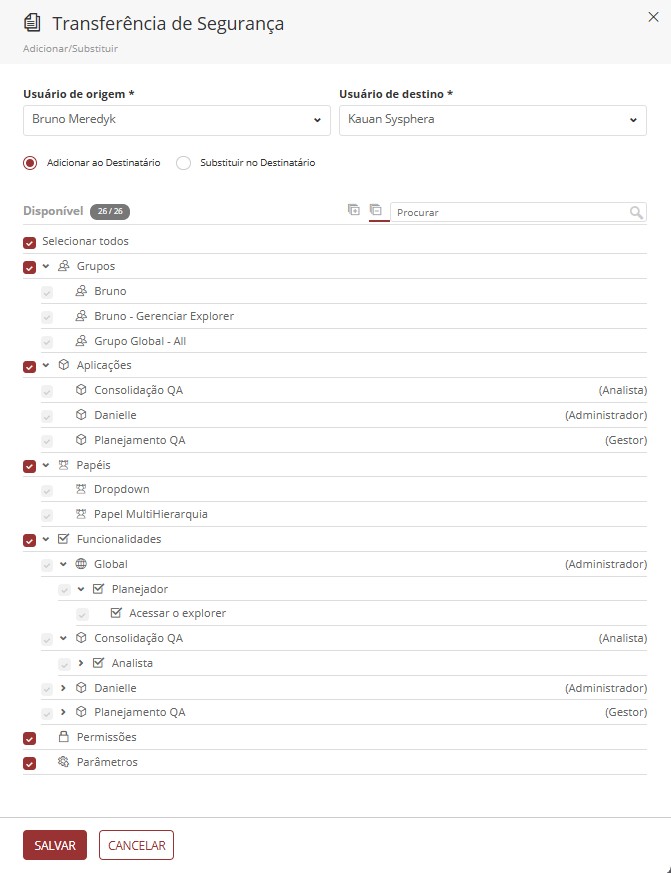Click the Parâmetros gears icon
The width and height of the screenshot is (671, 873).
[64, 762]
